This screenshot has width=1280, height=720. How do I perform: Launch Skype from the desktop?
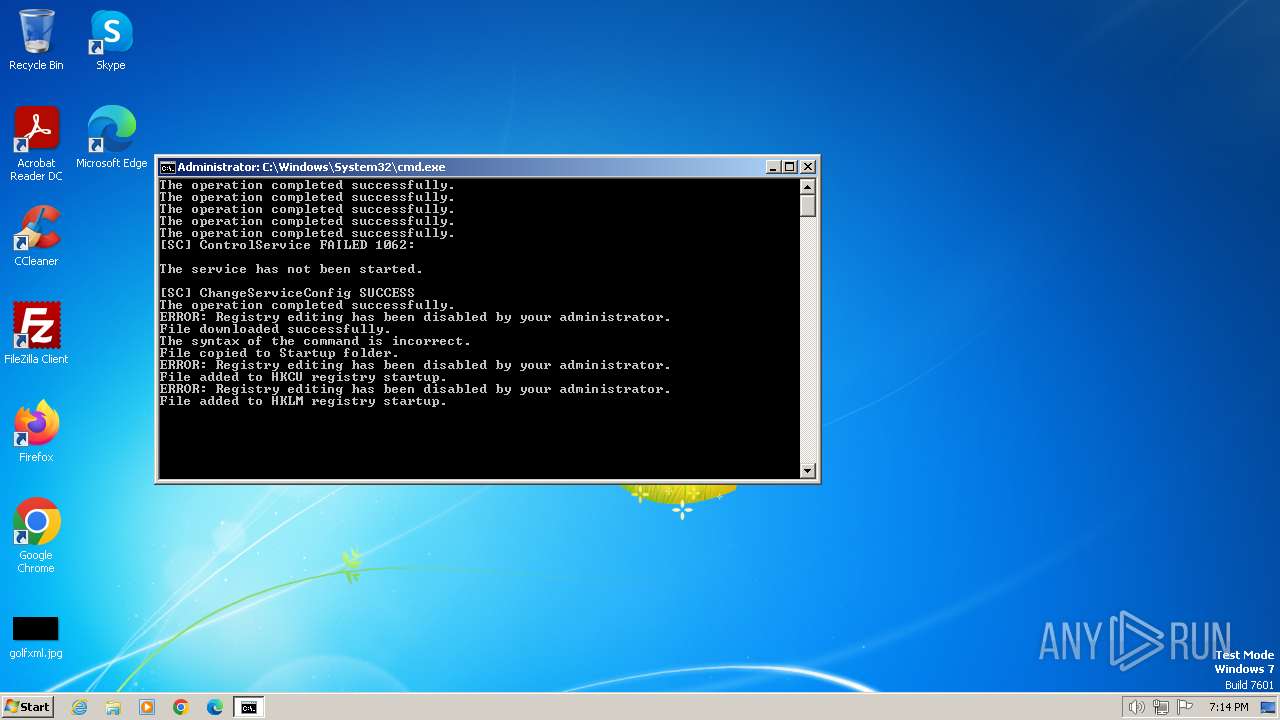point(111,40)
